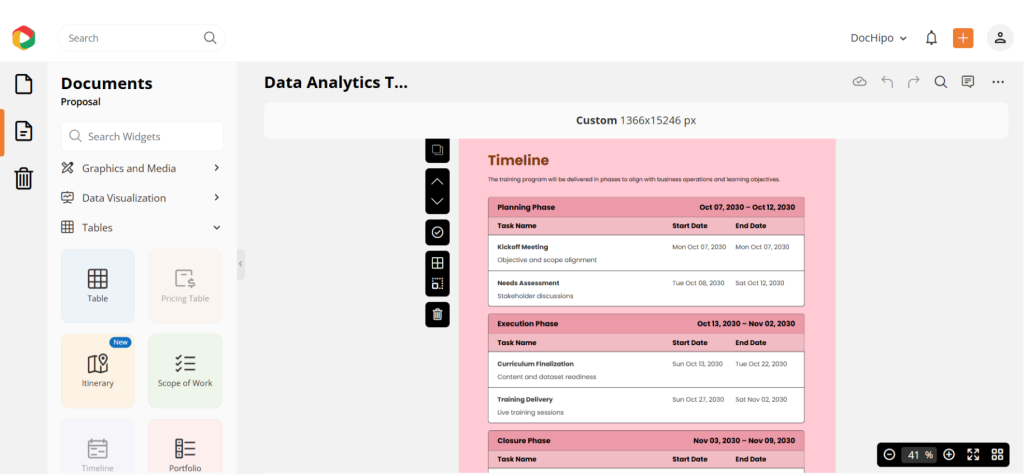The image size is (1024, 476).
Task: Select the Itinerary widget
Action: click(x=97, y=370)
